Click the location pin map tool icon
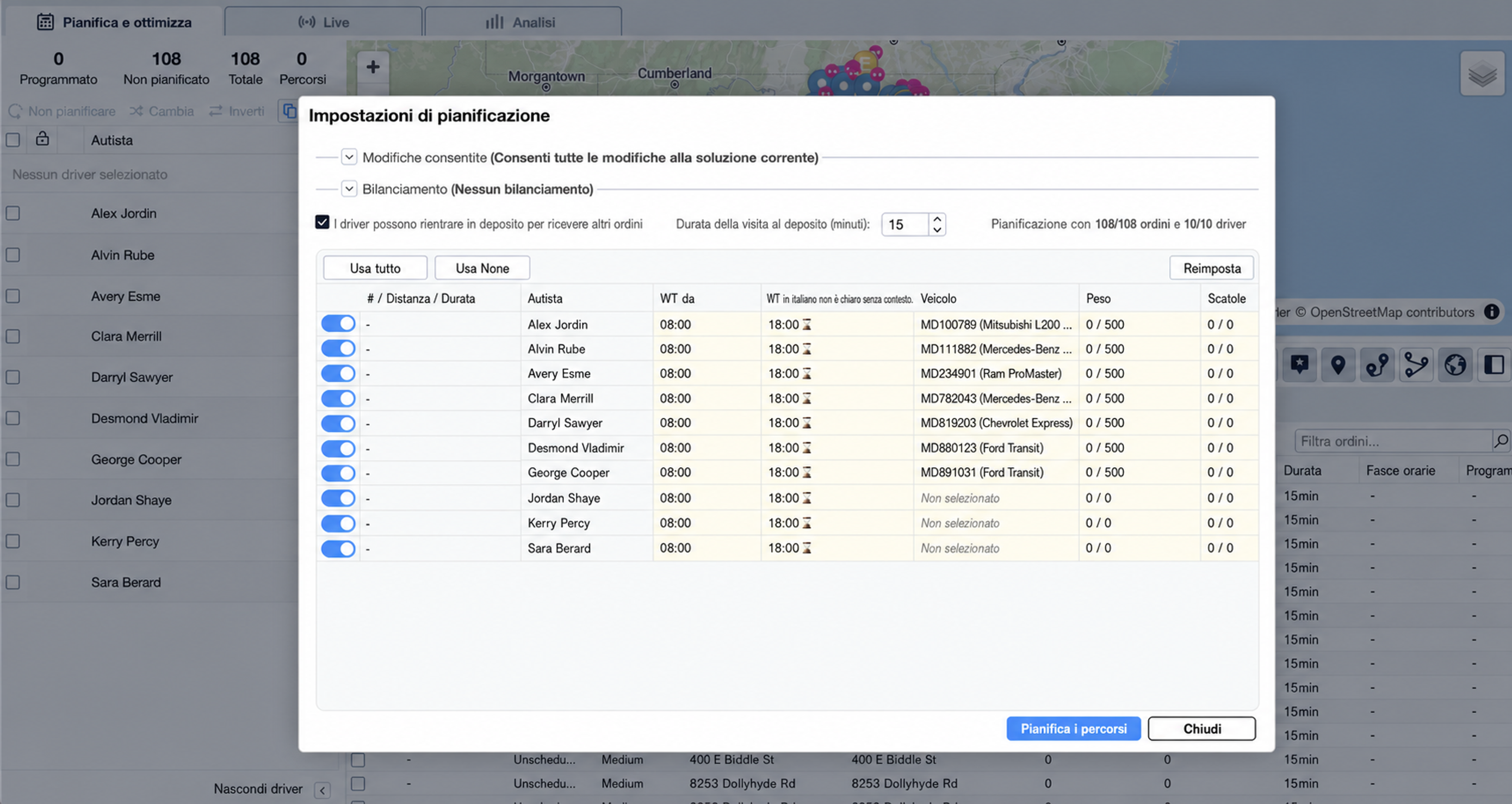1512x804 pixels. (x=1337, y=364)
